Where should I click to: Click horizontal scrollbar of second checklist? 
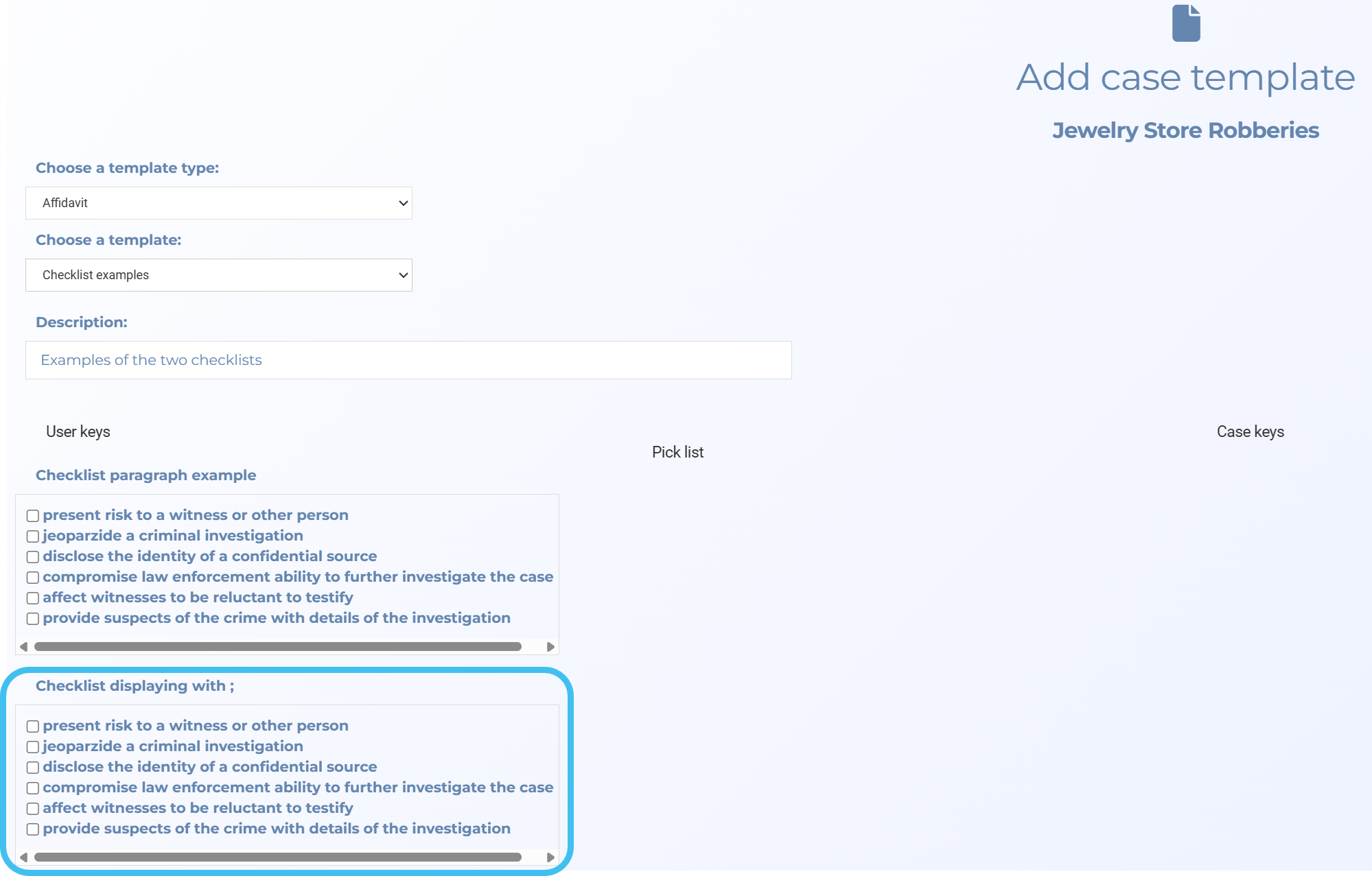277,857
